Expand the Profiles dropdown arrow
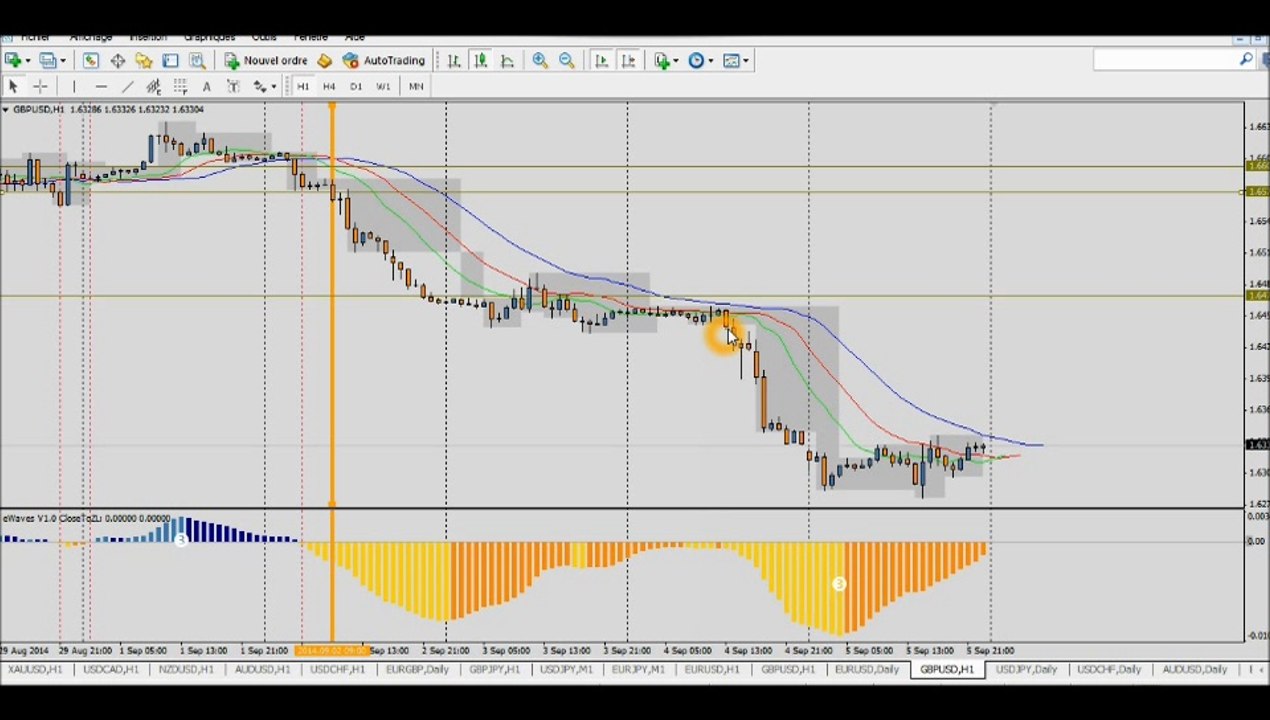This screenshot has width=1270, height=720. 62,61
